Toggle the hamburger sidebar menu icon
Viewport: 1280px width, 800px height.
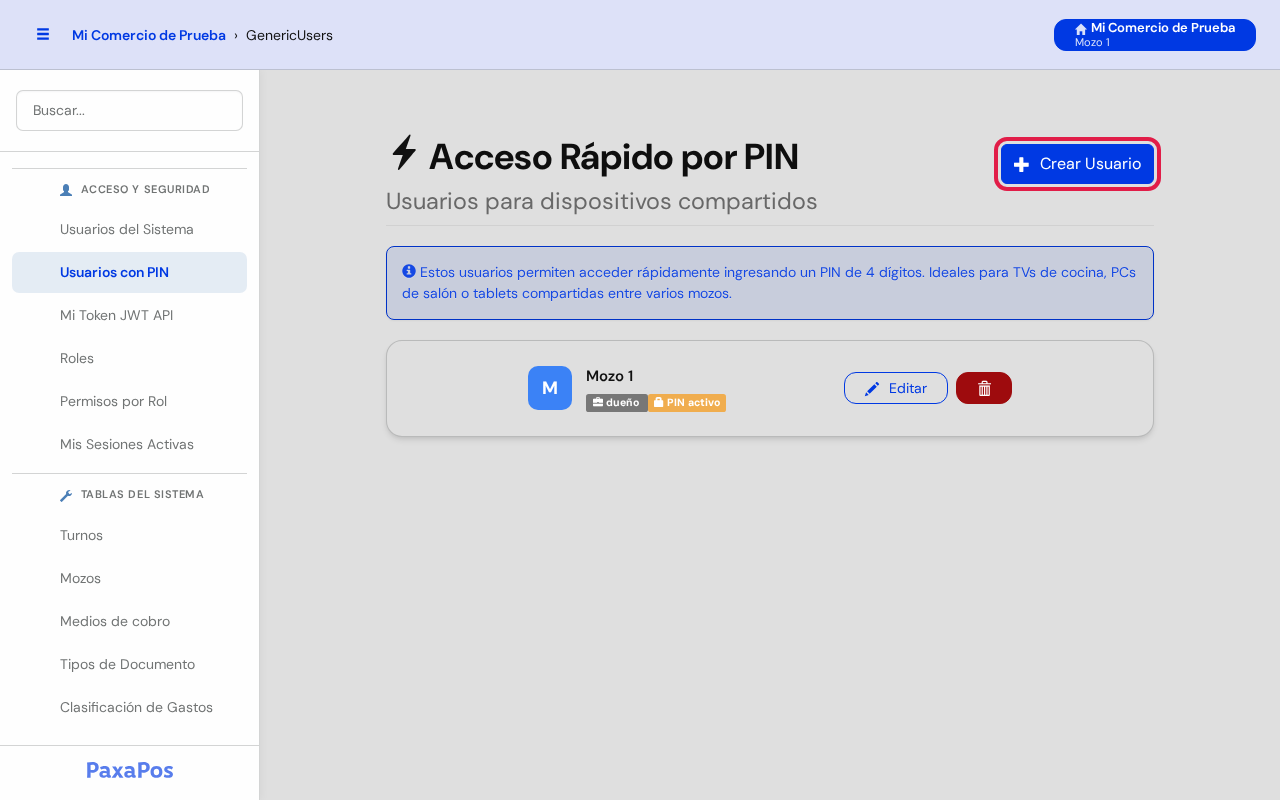43,34
